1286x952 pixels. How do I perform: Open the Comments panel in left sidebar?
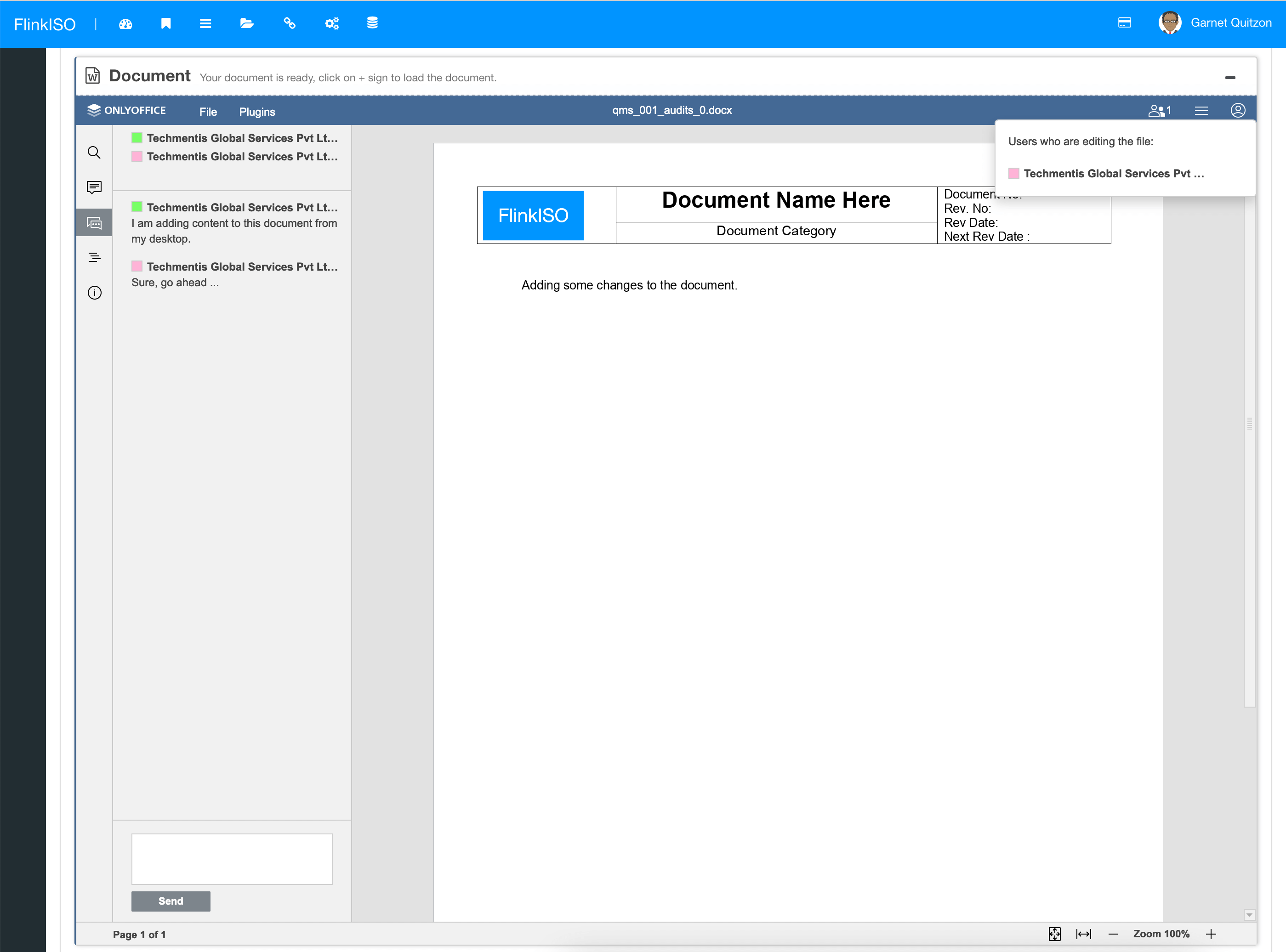pos(94,187)
